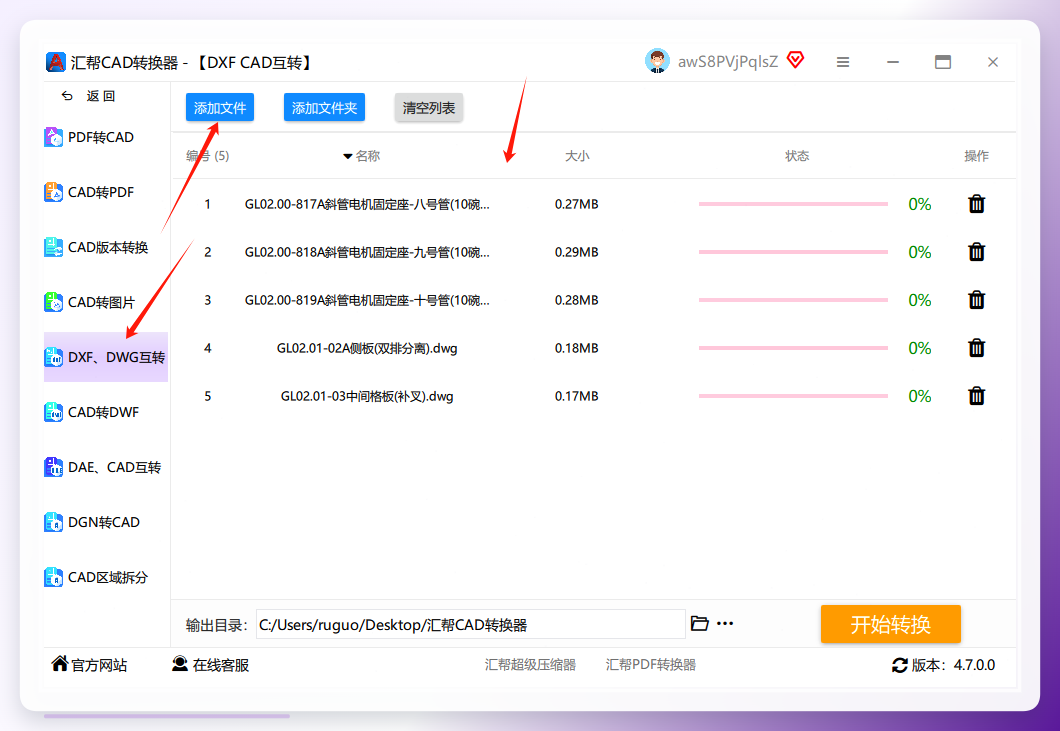Click the 输出目录 label
This screenshot has height=731, width=1060.
point(216,626)
